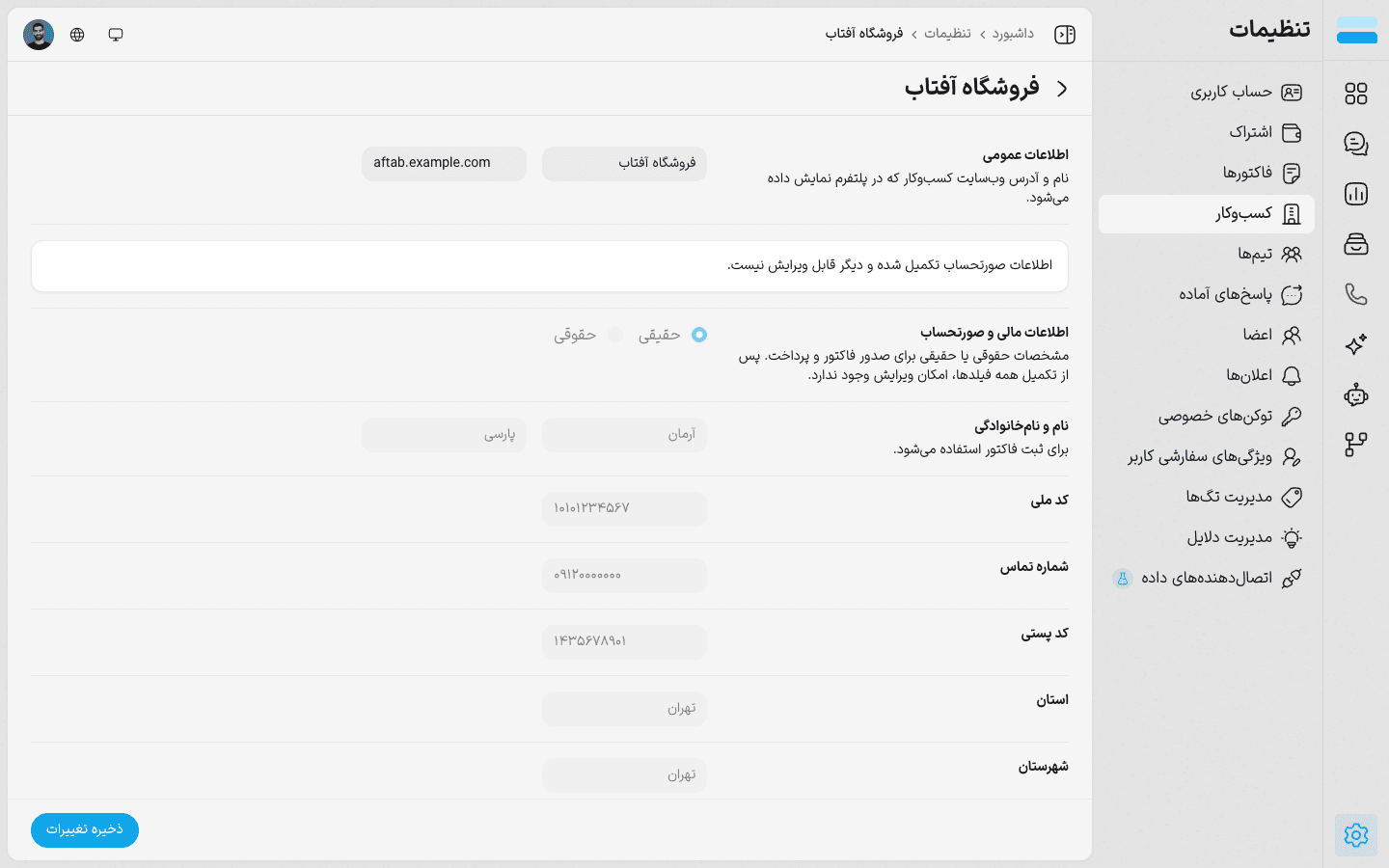Open the phone calls icon

point(1356,294)
